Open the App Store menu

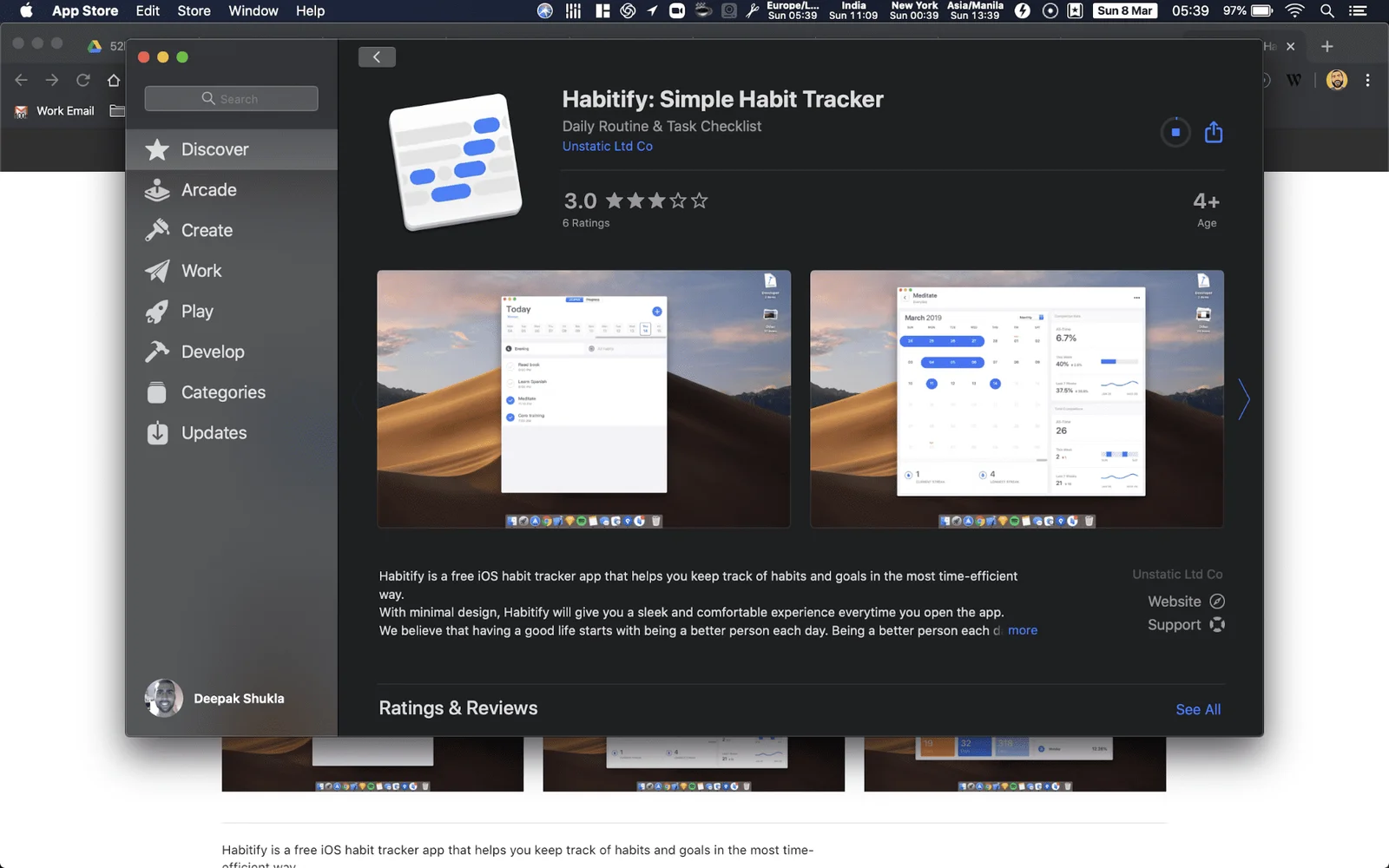[x=85, y=10]
